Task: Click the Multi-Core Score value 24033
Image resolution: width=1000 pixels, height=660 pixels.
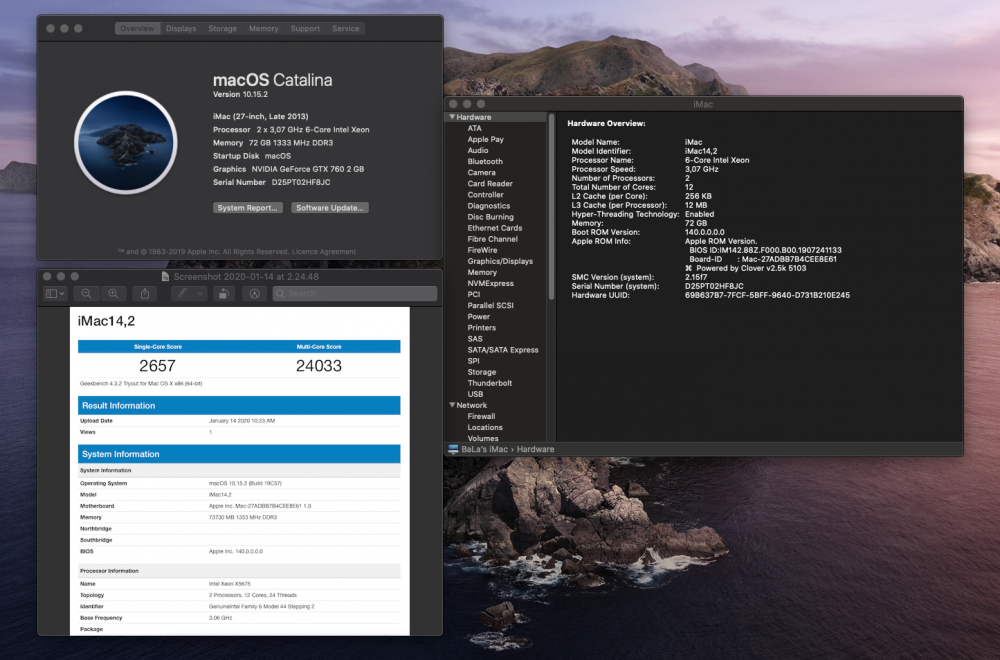Action: [319, 366]
